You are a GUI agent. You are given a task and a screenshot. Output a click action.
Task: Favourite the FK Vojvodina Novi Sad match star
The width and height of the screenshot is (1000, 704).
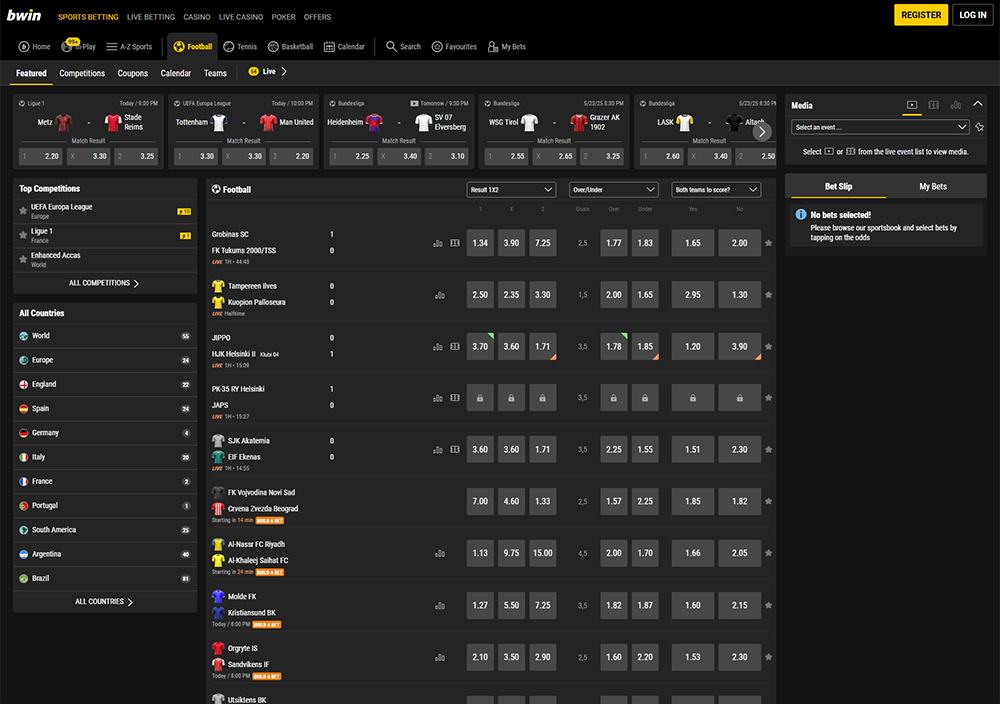[768, 501]
